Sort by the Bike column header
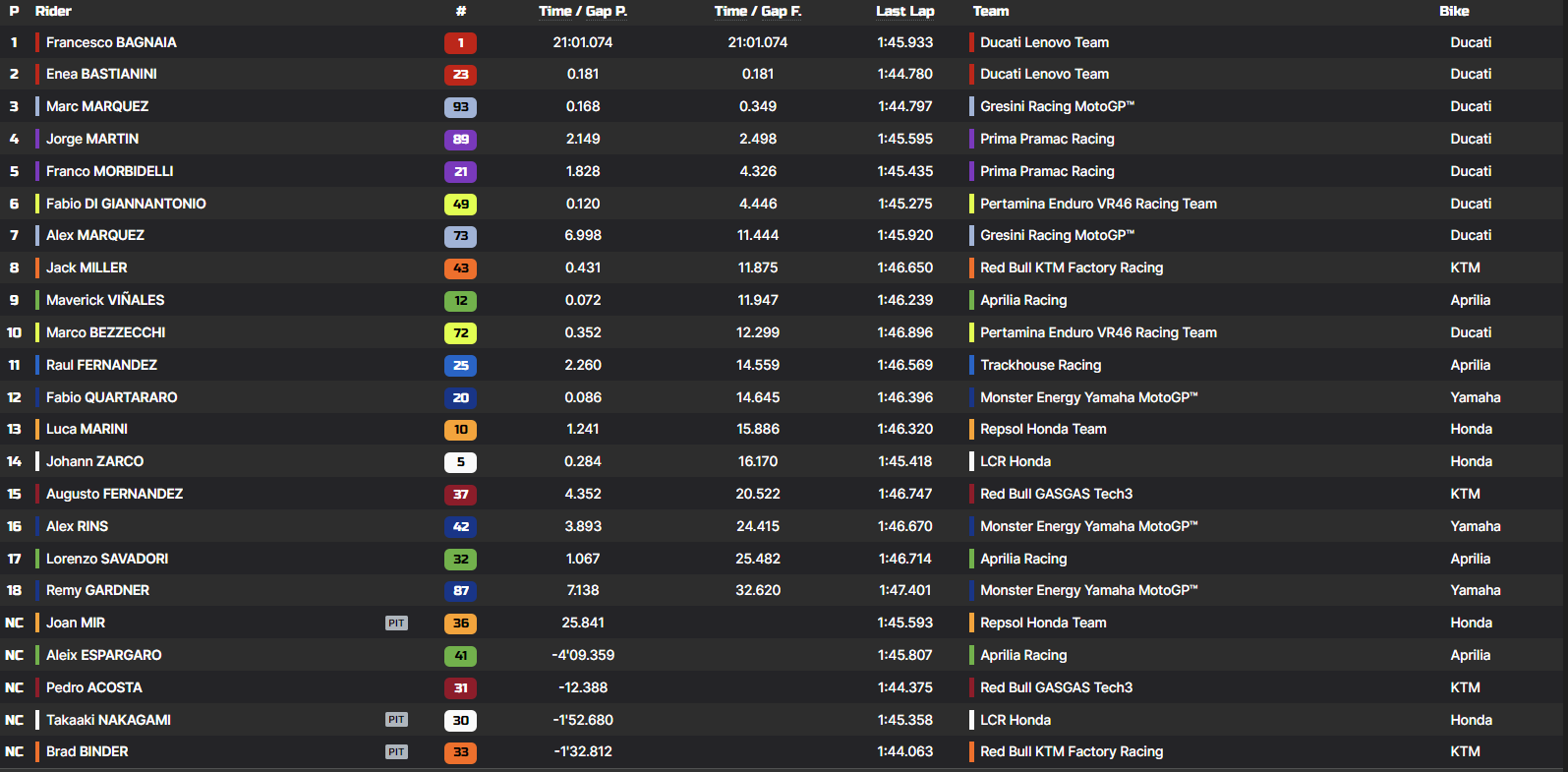1568x772 pixels. 1454,11
